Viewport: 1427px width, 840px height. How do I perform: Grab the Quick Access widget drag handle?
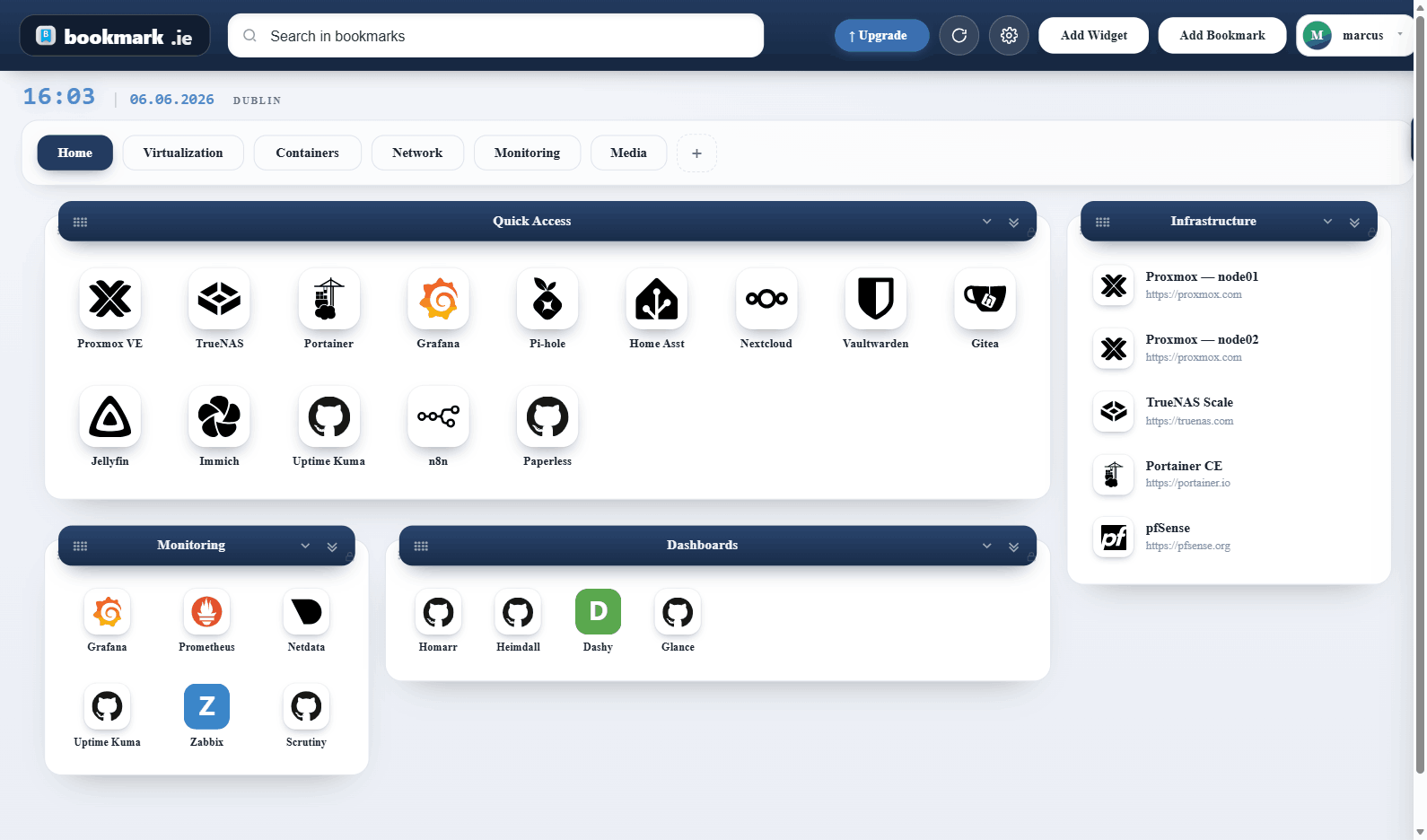[x=80, y=222]
